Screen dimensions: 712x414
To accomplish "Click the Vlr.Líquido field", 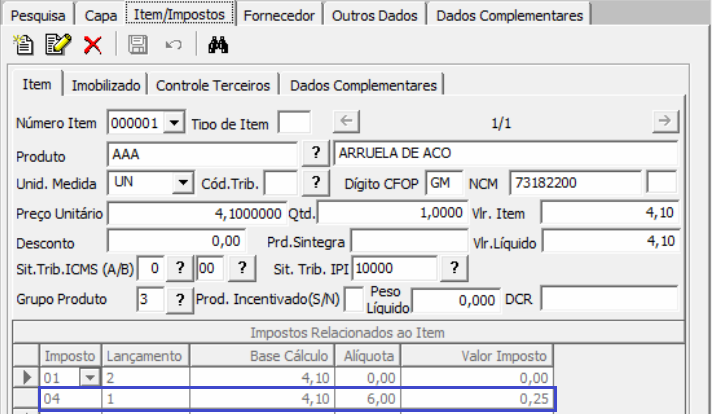I will click(610, 241).
